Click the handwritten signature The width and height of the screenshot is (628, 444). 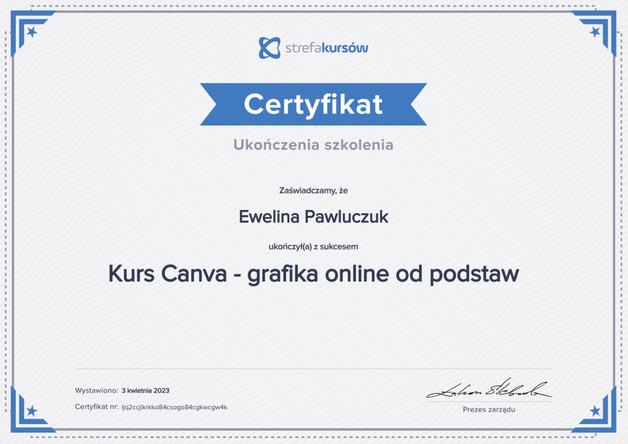pyautogui.click(x=489, y=388)
